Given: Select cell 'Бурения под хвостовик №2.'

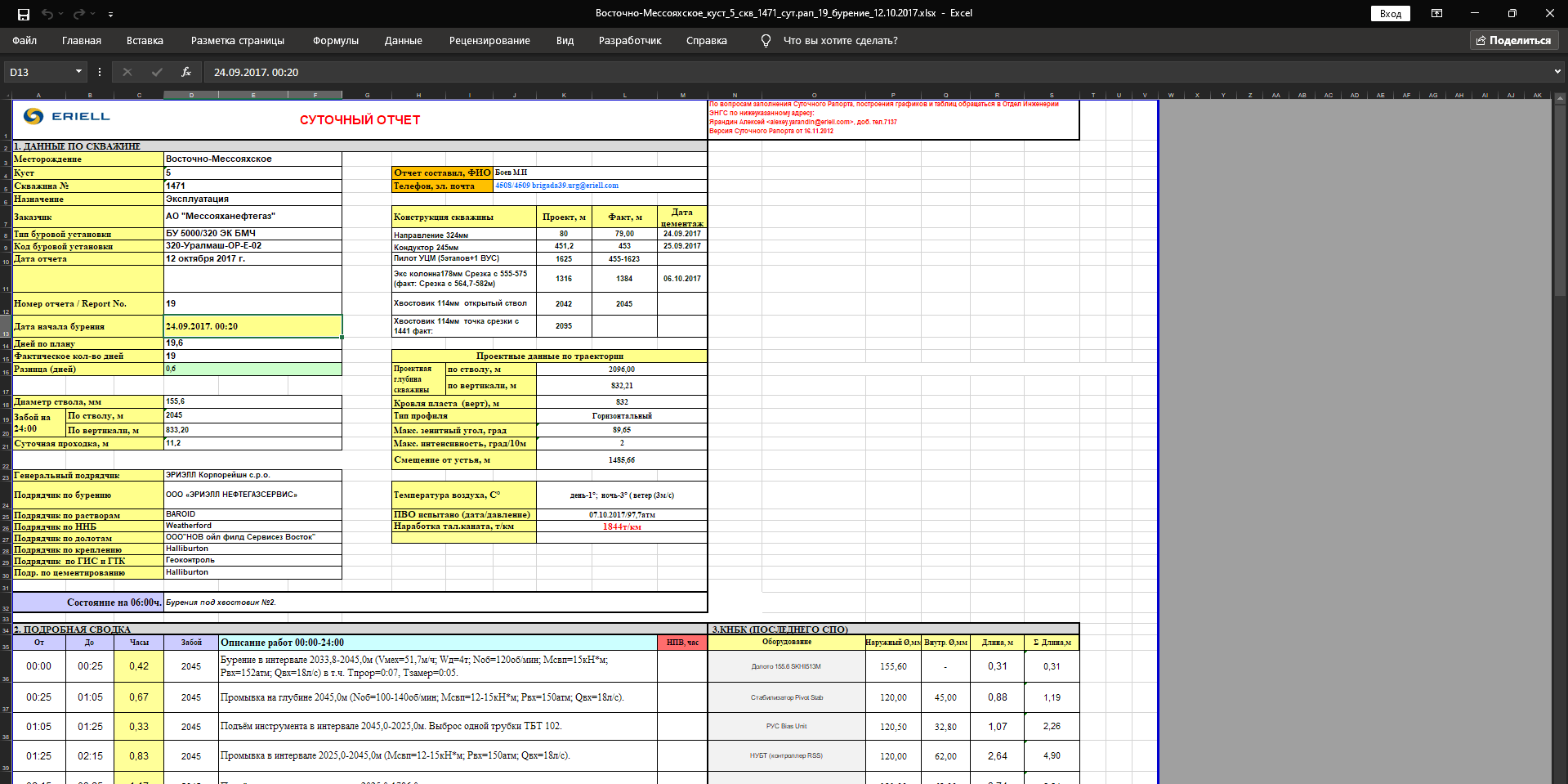Looking at the screenshot, I should (436, 603).
